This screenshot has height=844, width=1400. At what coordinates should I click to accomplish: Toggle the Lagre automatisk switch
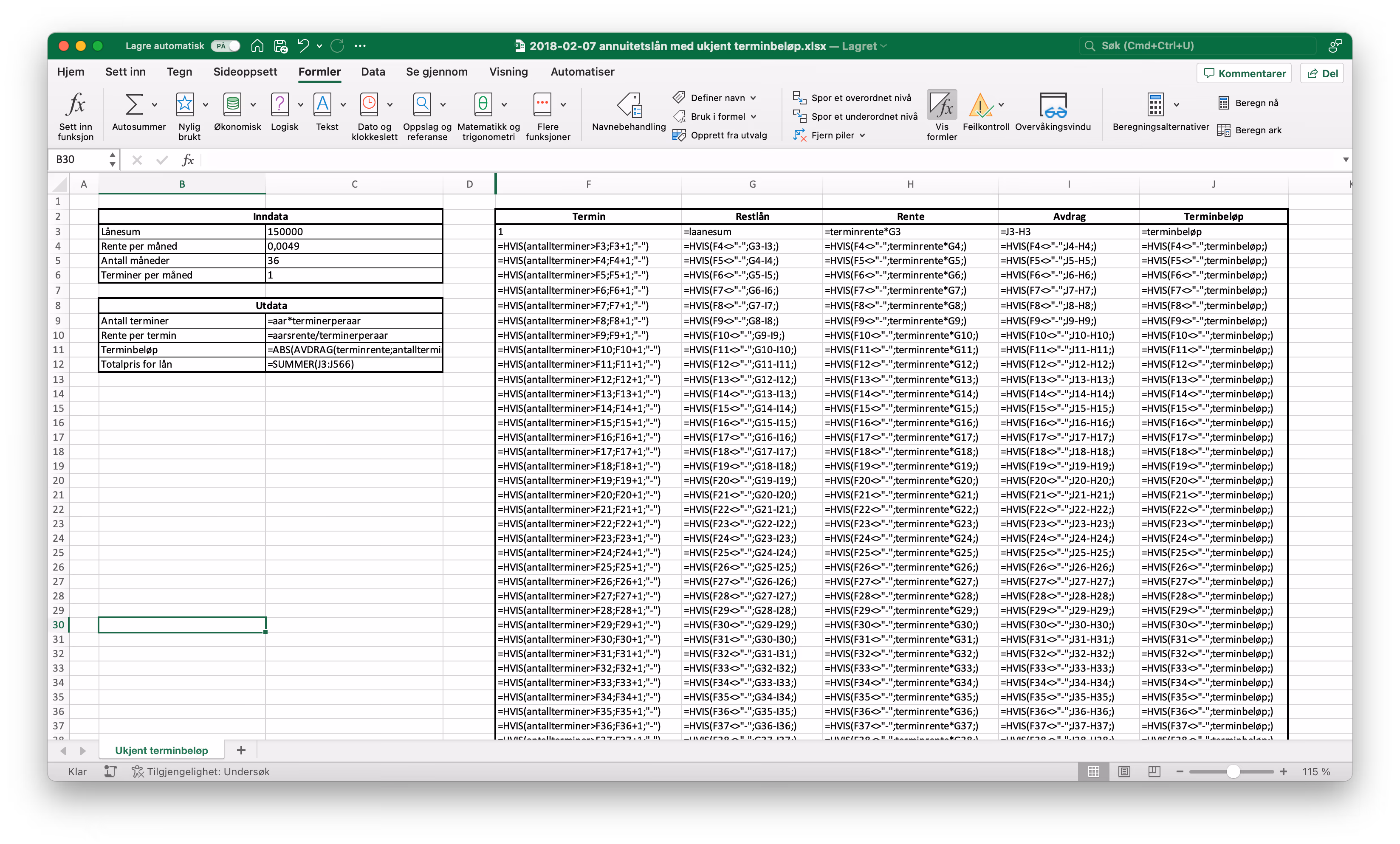point(226,46)
